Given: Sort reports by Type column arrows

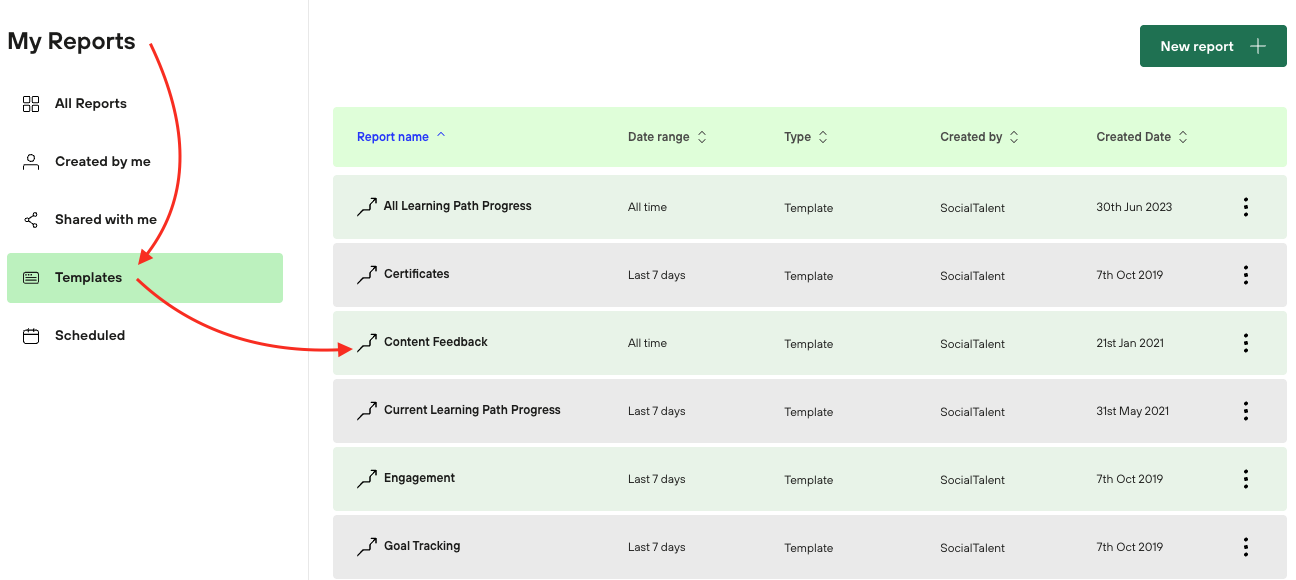Looking at the screenshot, I should coord(823,137).
